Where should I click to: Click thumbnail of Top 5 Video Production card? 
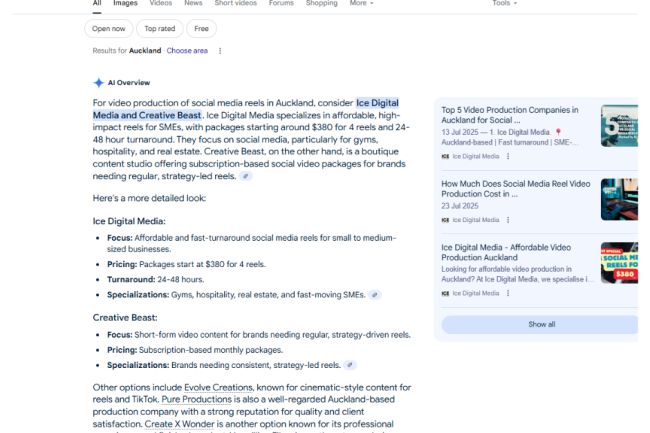pyautogui.click(x=619, y=126)
